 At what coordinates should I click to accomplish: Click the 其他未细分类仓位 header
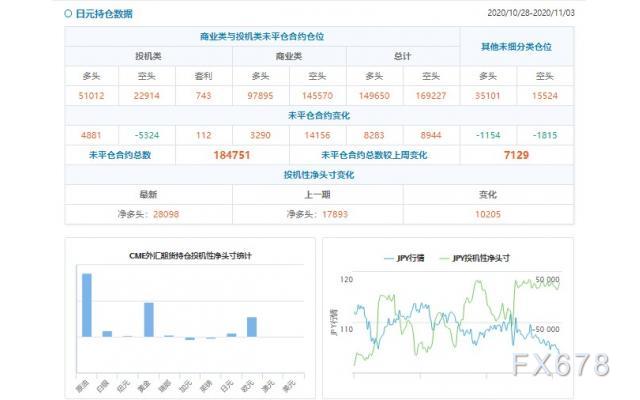(x=516, y=47)
